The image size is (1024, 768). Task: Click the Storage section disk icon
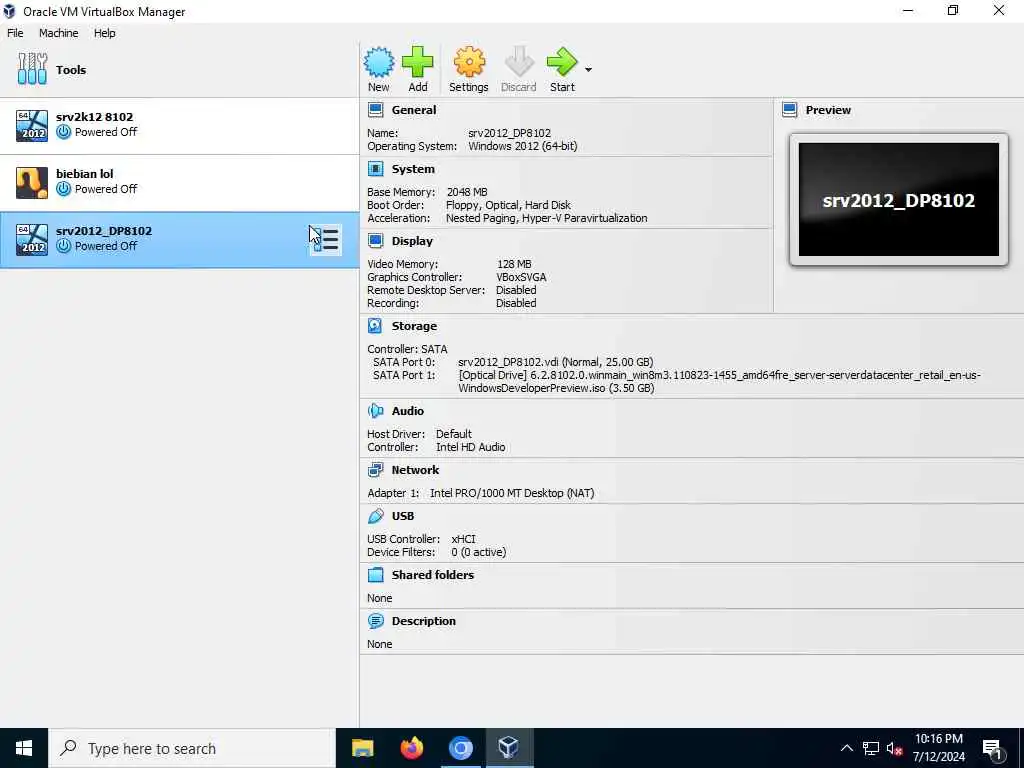pos(376,326)
